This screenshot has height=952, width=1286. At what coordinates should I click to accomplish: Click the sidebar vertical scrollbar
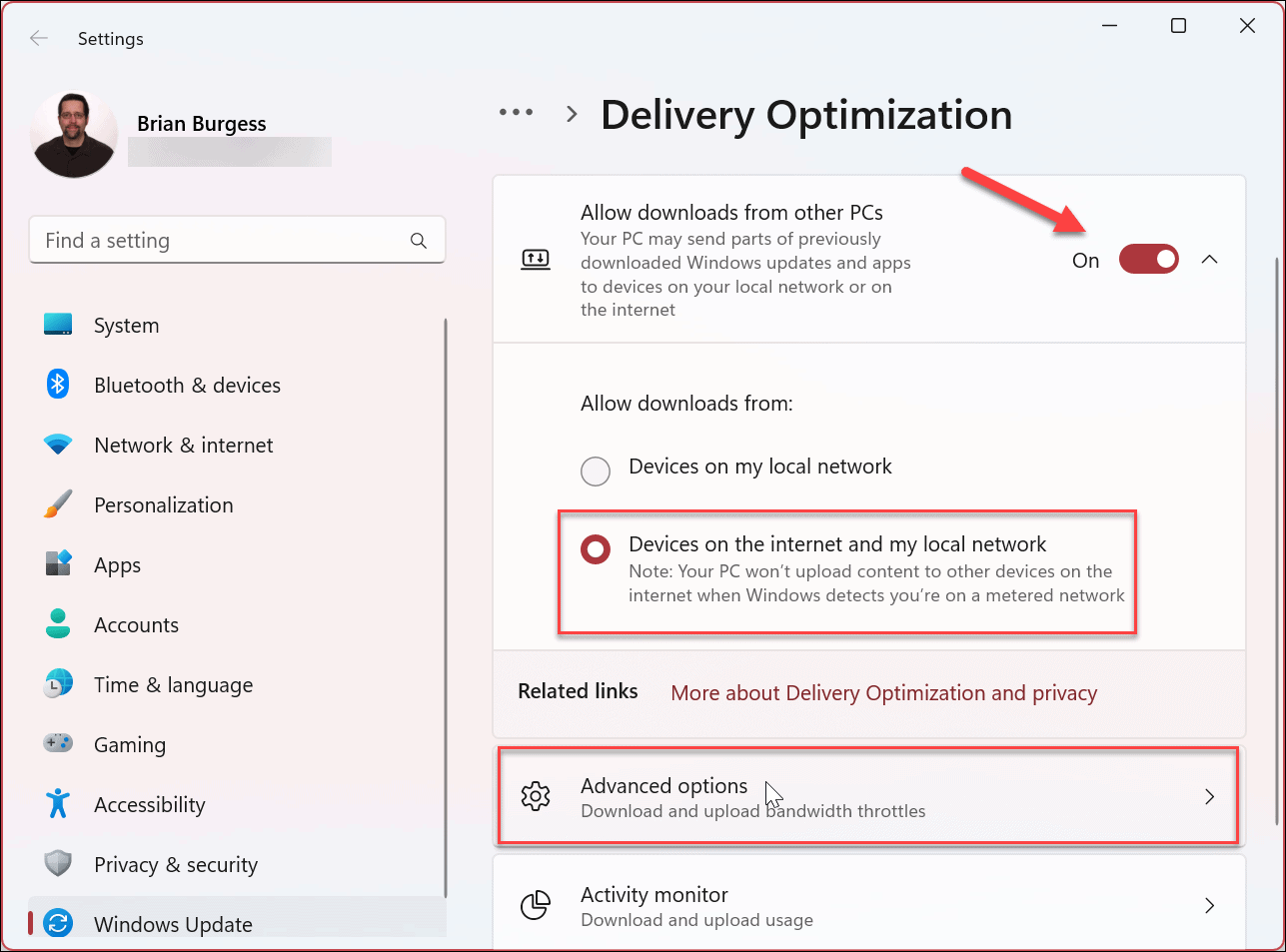coord(446,609)
